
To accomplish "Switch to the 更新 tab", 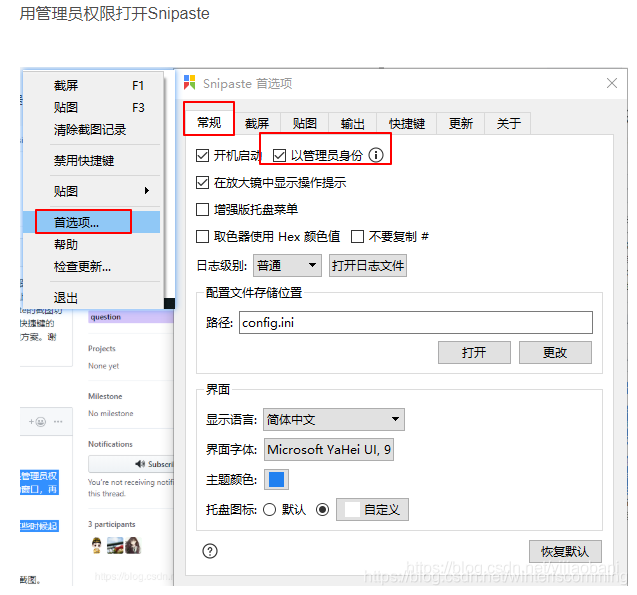I will pyautogui.click(x=461, y=123).
